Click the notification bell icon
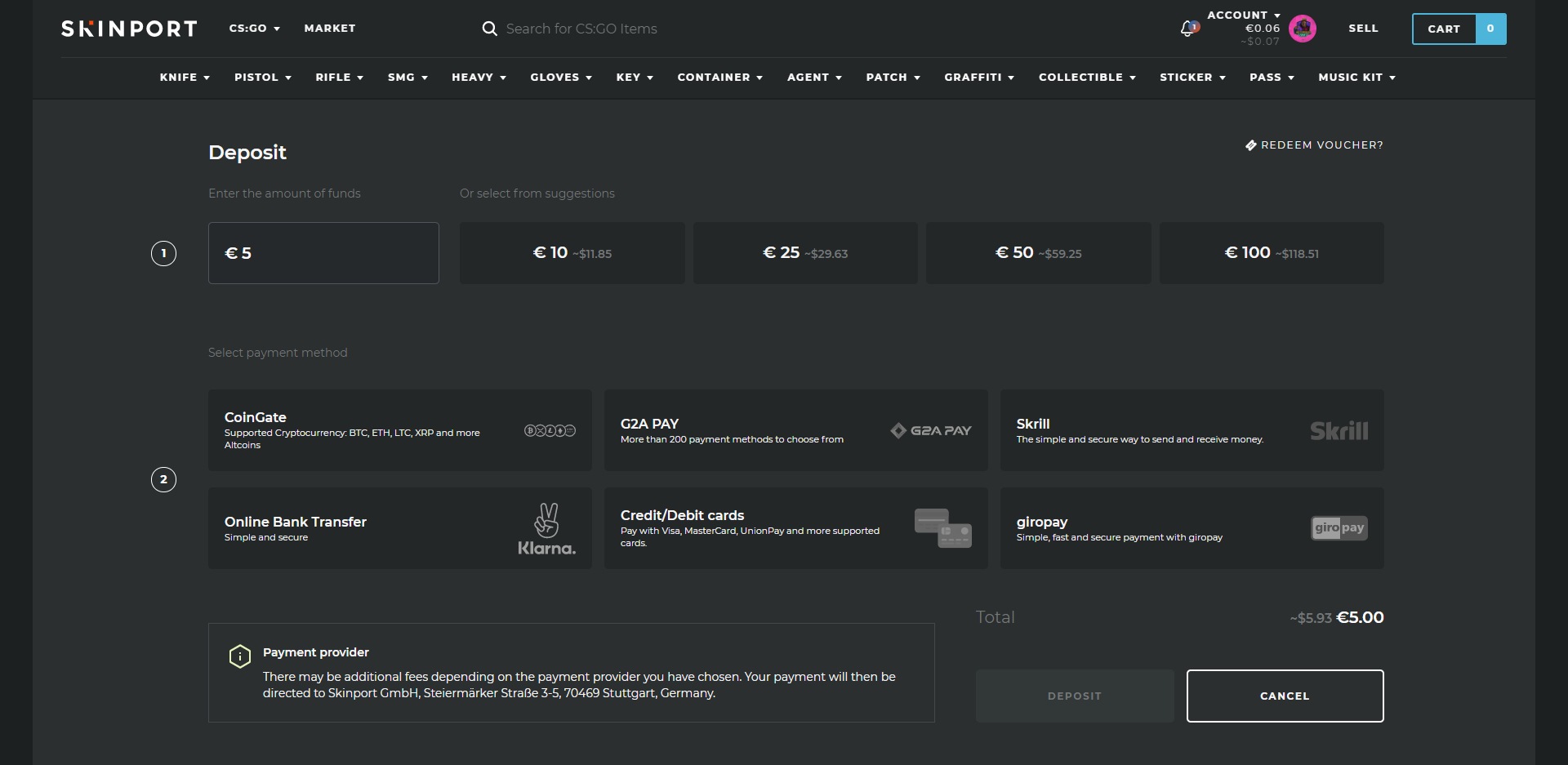1568x765 pixels. pos(1187,29)
